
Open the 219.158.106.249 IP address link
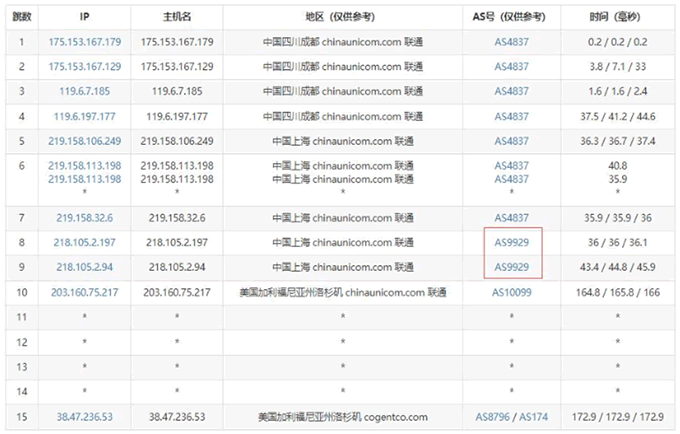click(85, 141)
